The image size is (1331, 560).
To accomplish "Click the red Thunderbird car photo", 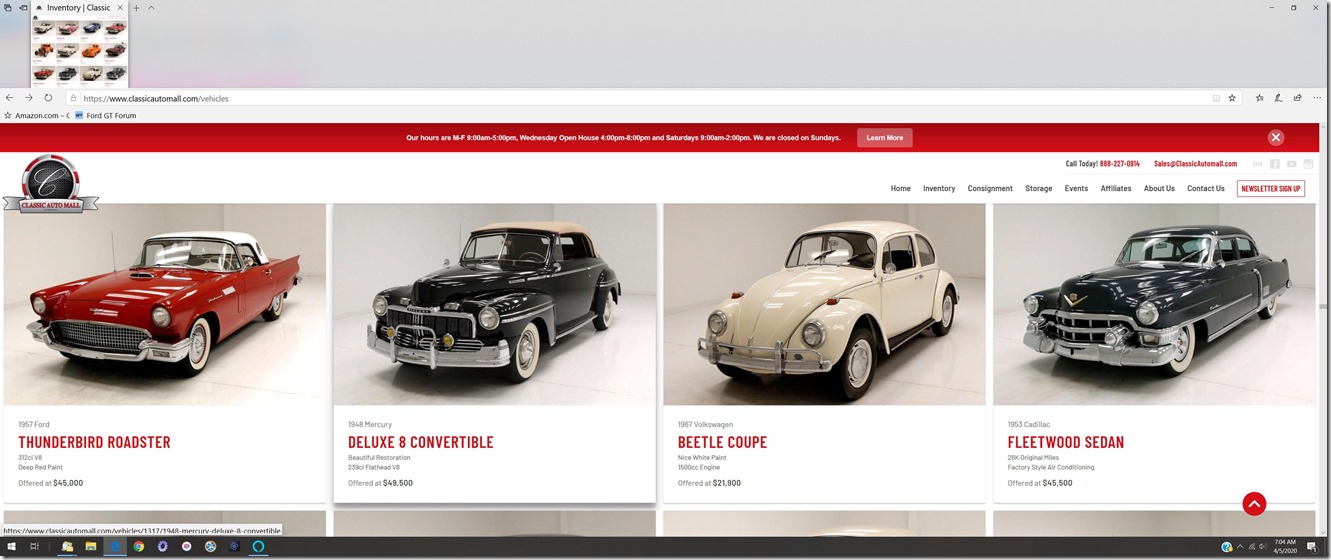I will (165, 304).
